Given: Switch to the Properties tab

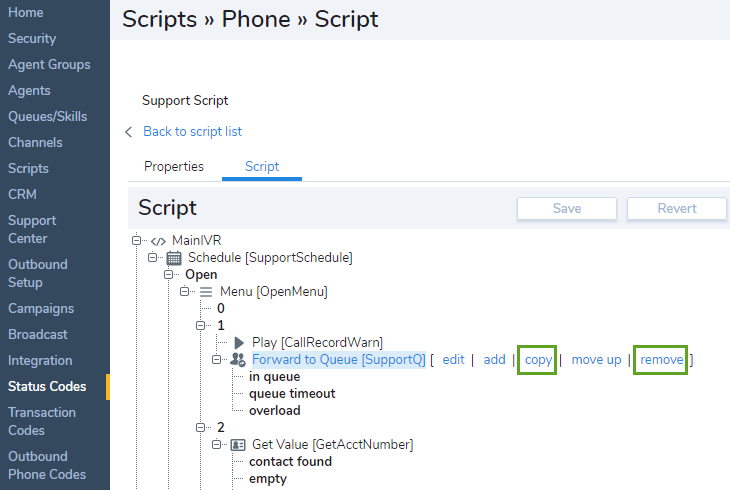Looking at the screenshot, I should (174, 167).
